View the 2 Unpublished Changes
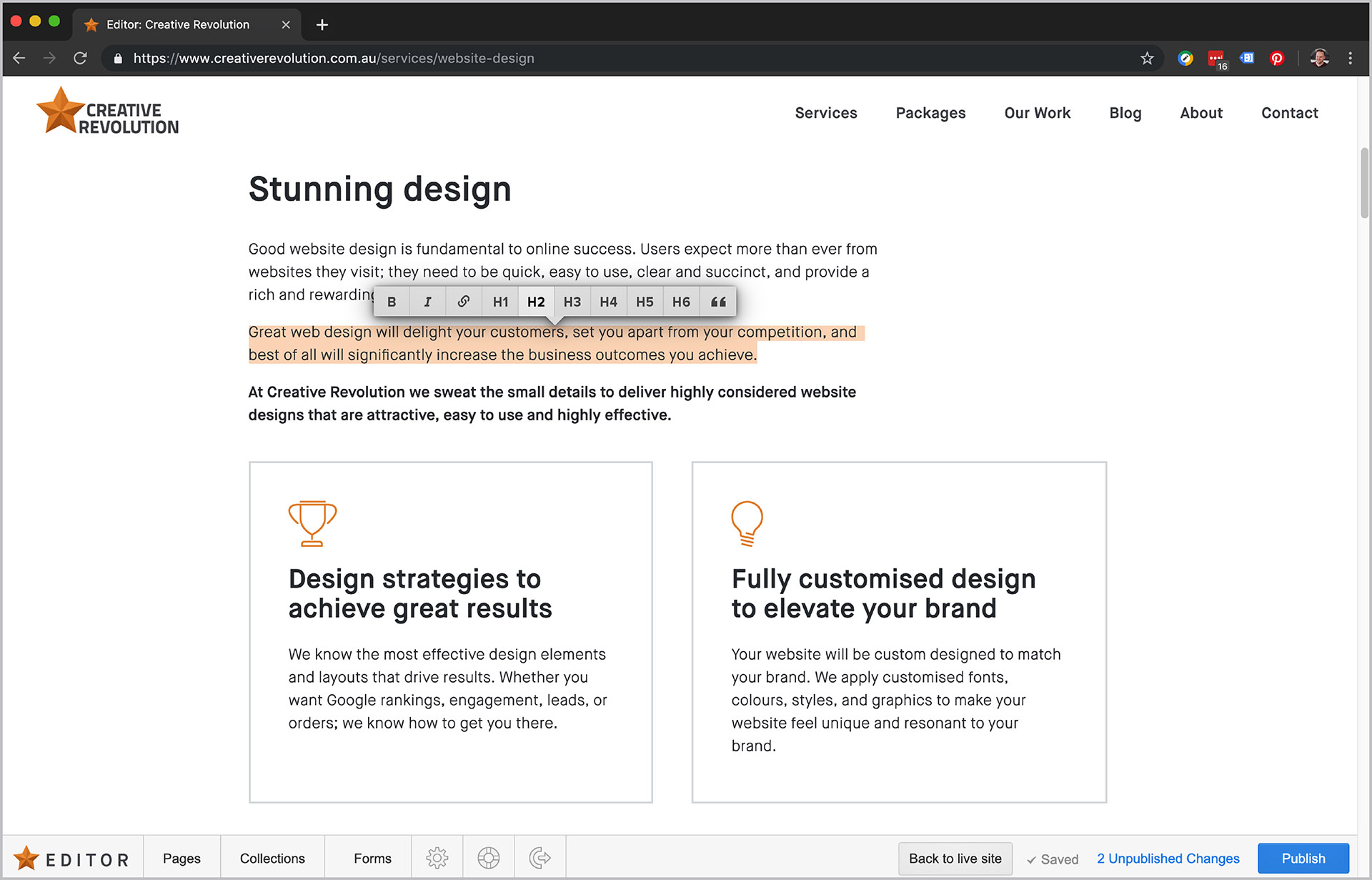This screenshot has width=1372, height=880. click(1168, 858)
